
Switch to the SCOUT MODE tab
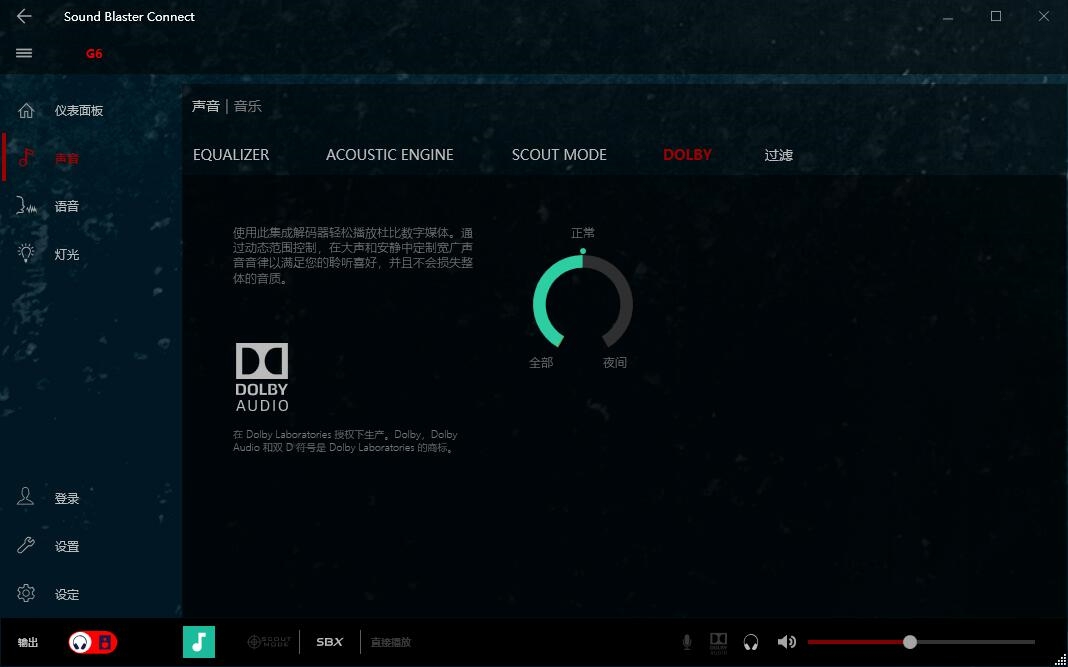point(559,155)
